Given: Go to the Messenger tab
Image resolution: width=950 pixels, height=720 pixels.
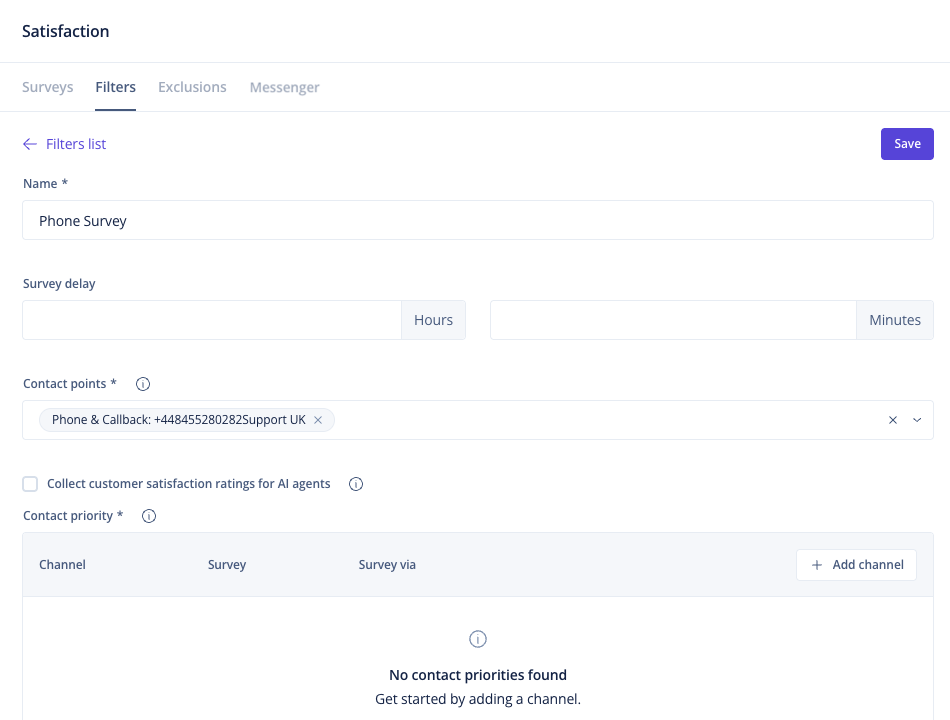Looking at the screenshot, I should (x=284, y=87).
